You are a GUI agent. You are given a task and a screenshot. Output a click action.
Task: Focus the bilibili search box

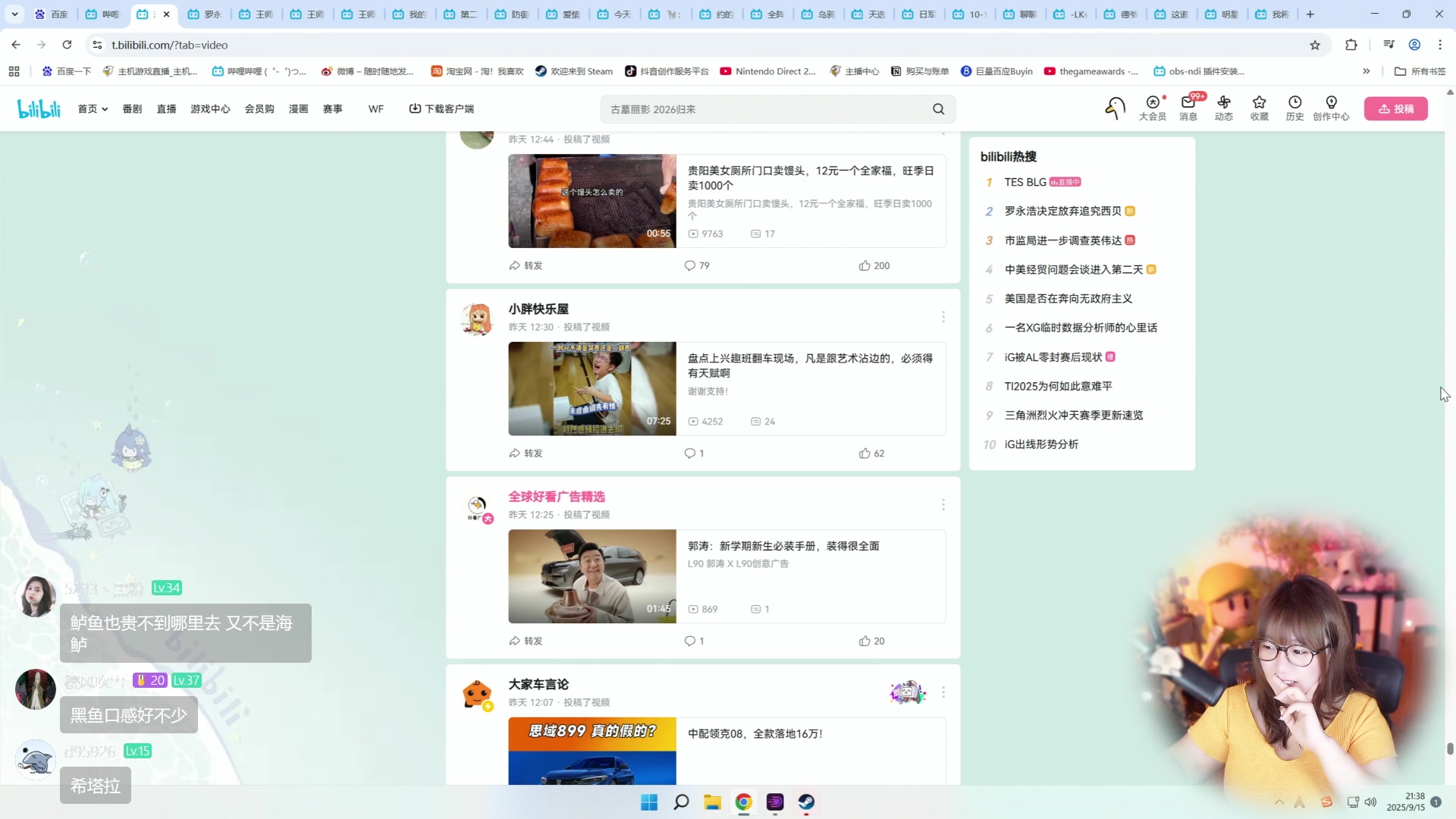[766, 109]
